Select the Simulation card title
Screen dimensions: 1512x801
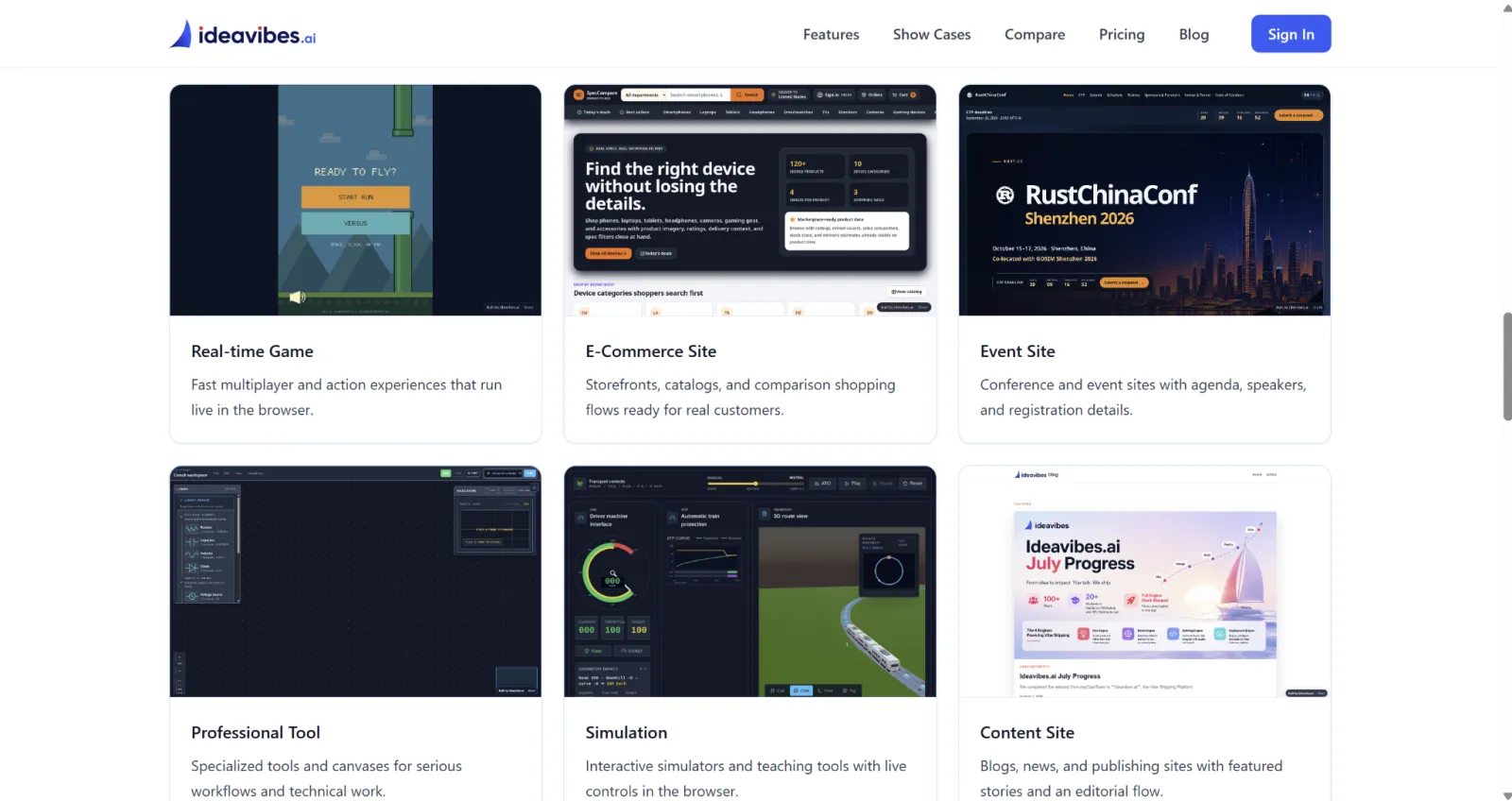coord(627,732)
